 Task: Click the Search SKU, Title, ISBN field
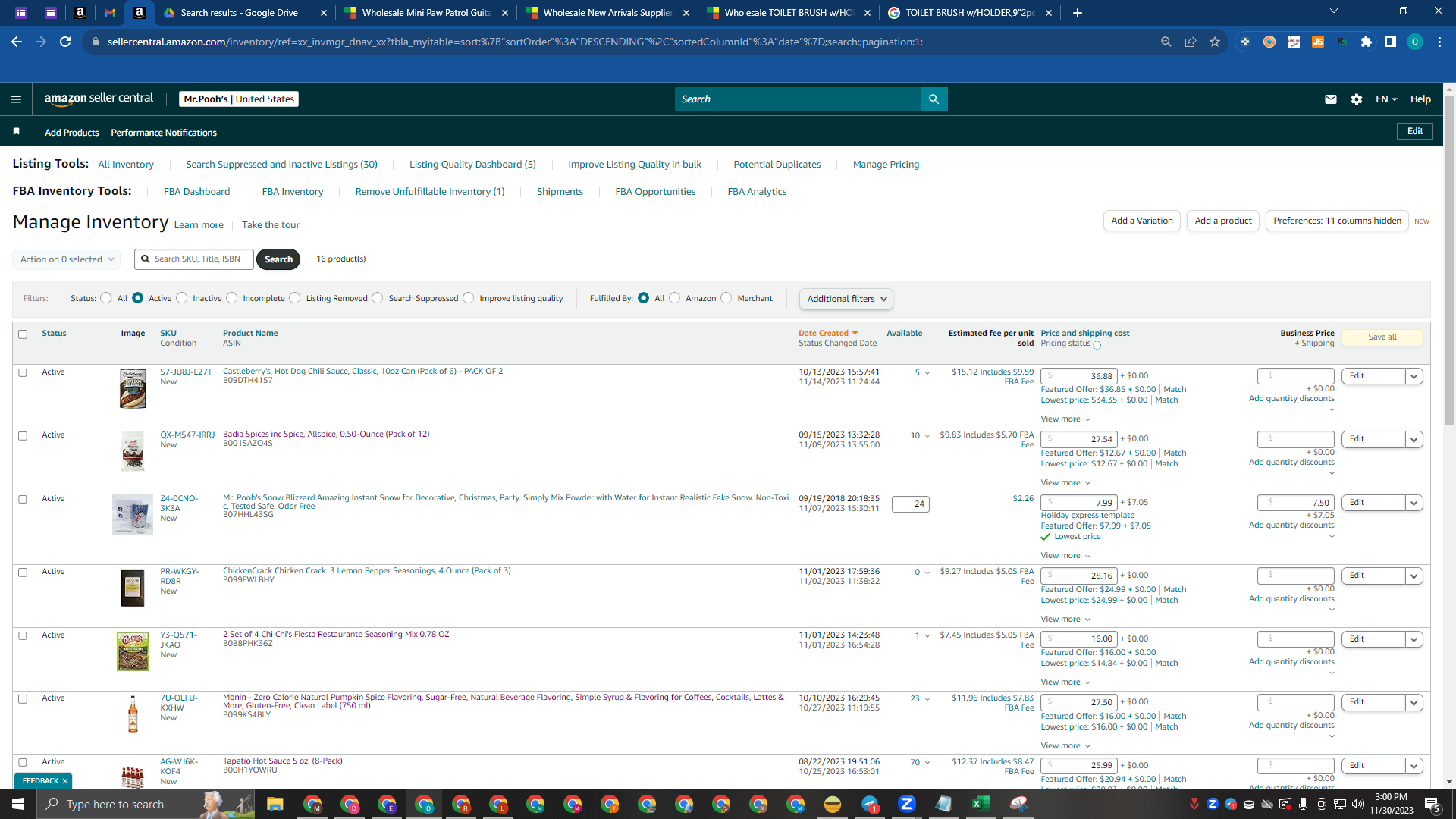(194, 259)
